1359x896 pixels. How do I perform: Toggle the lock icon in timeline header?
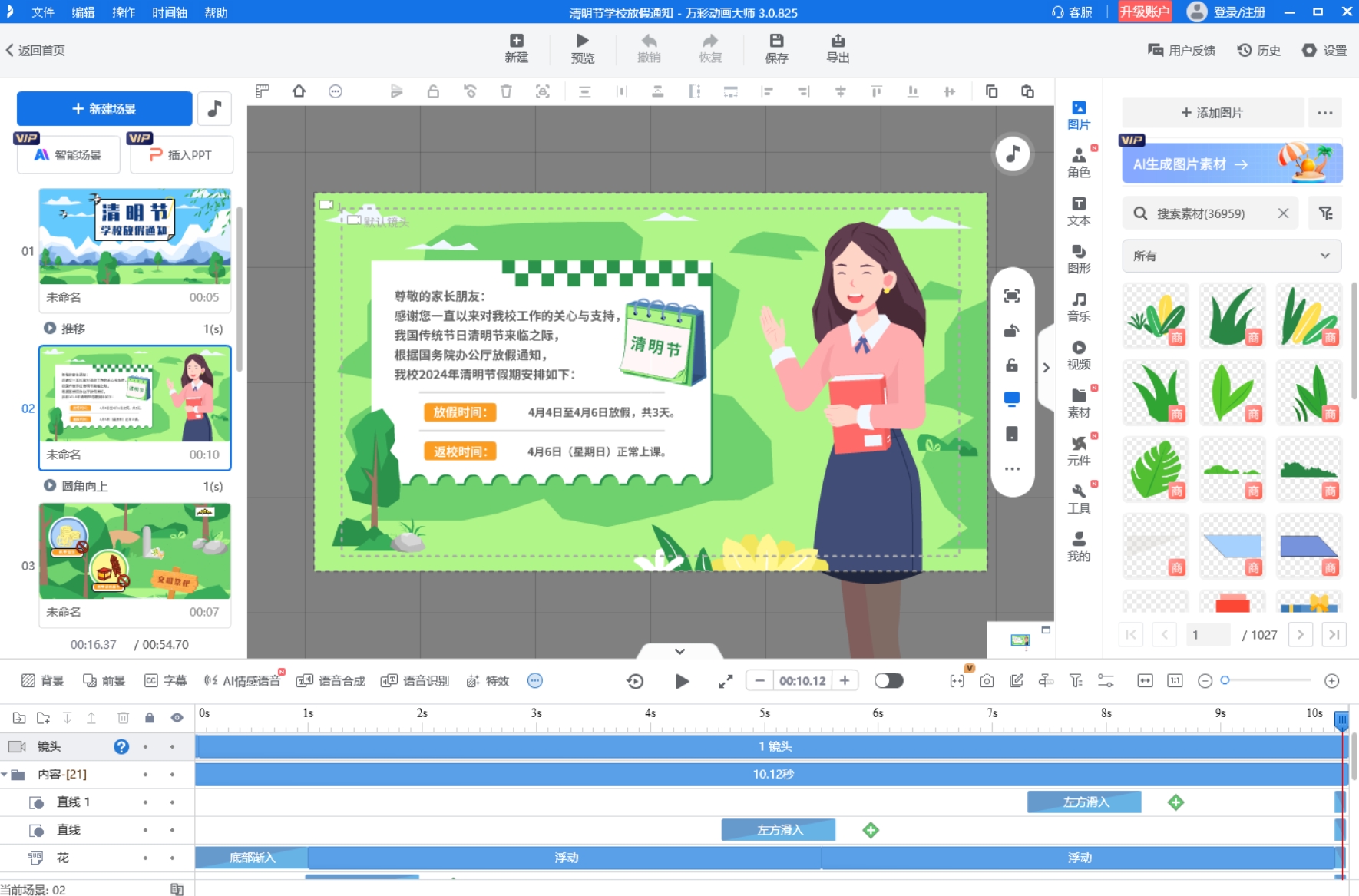click(150, 718)
